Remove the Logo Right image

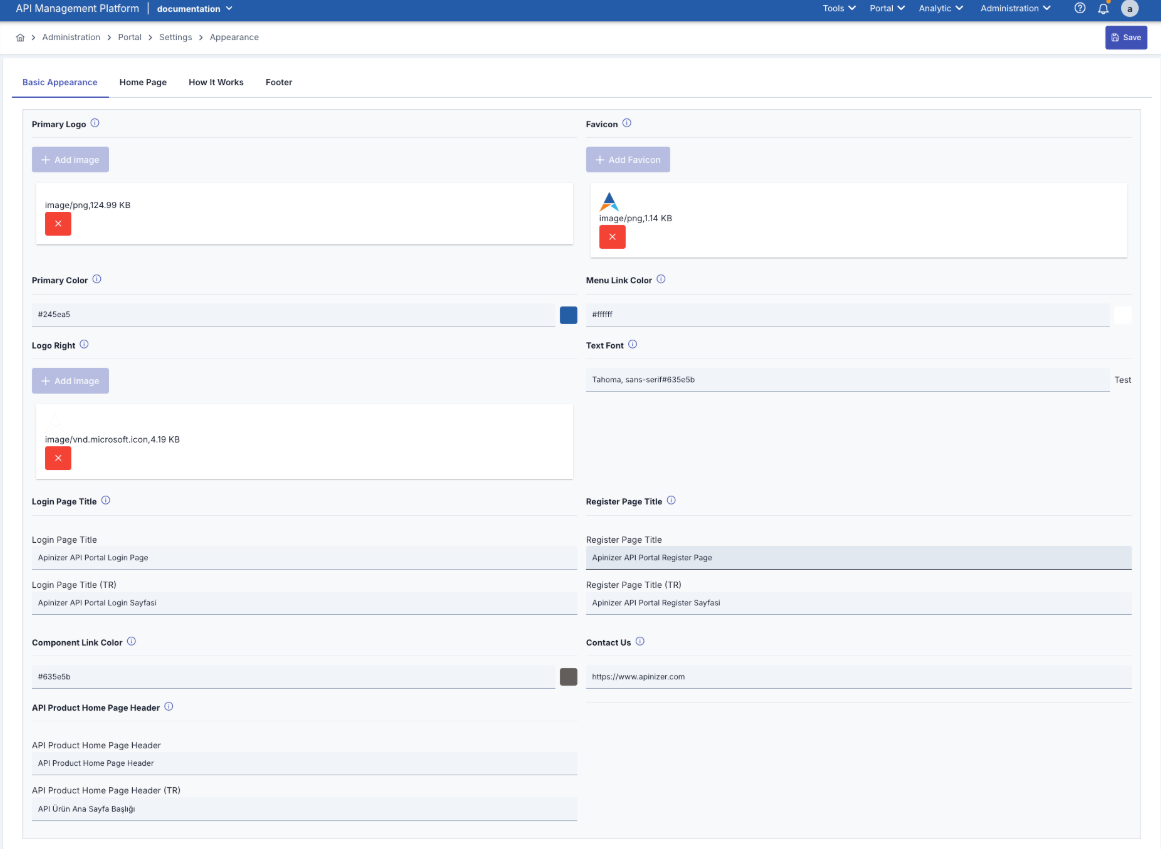point(58,457)
